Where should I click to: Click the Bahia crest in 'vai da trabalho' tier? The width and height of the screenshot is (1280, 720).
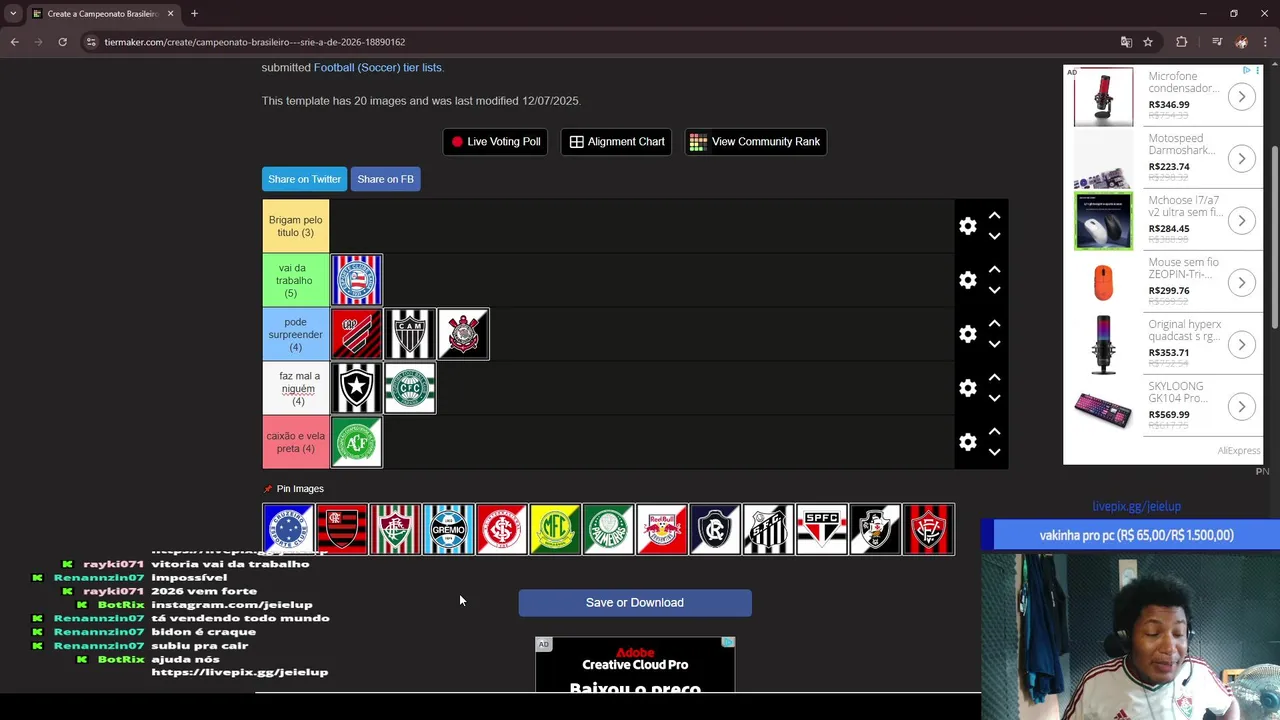point(357,280)
